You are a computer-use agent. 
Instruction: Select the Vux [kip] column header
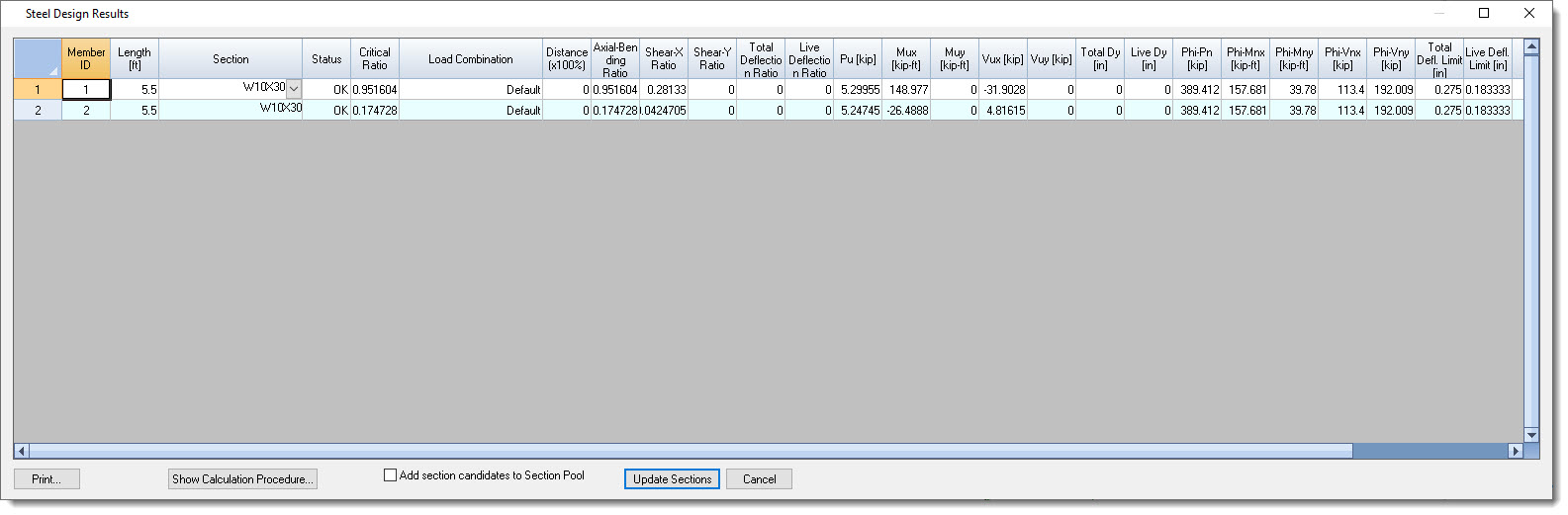pyautogui.click(x=1003, y=59)
